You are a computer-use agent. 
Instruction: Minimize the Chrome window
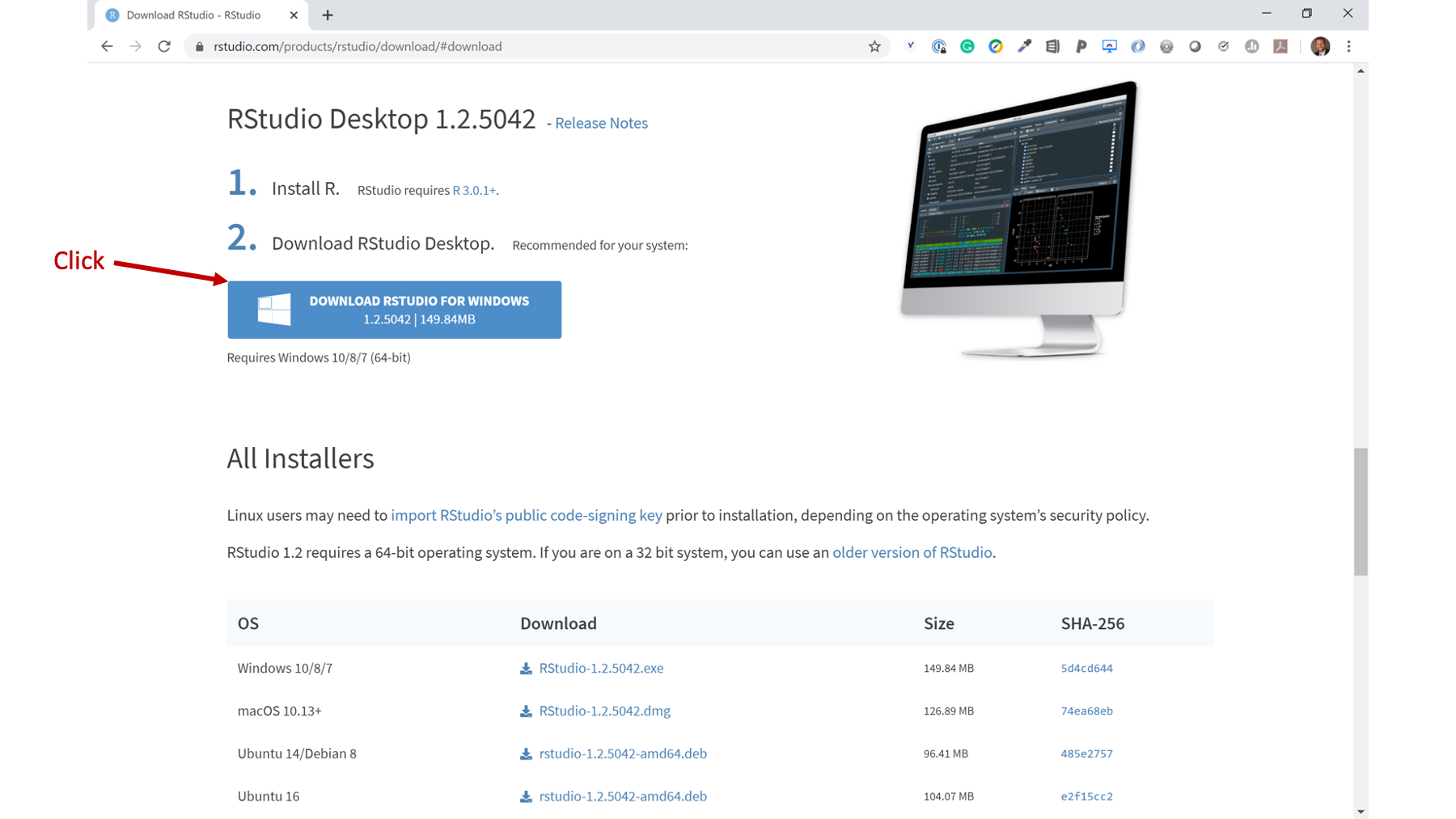[1267, 14]
